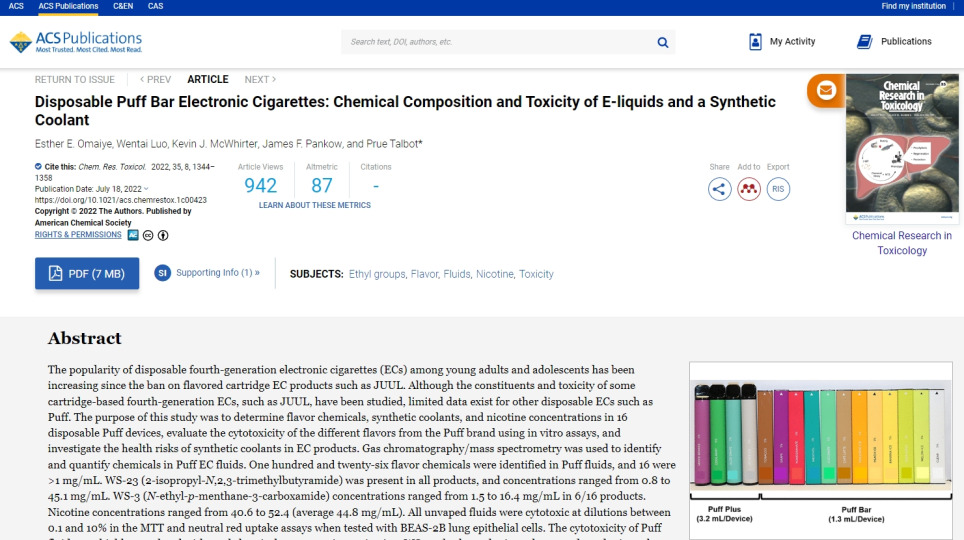Click the cite this checkmark icon

38,167
